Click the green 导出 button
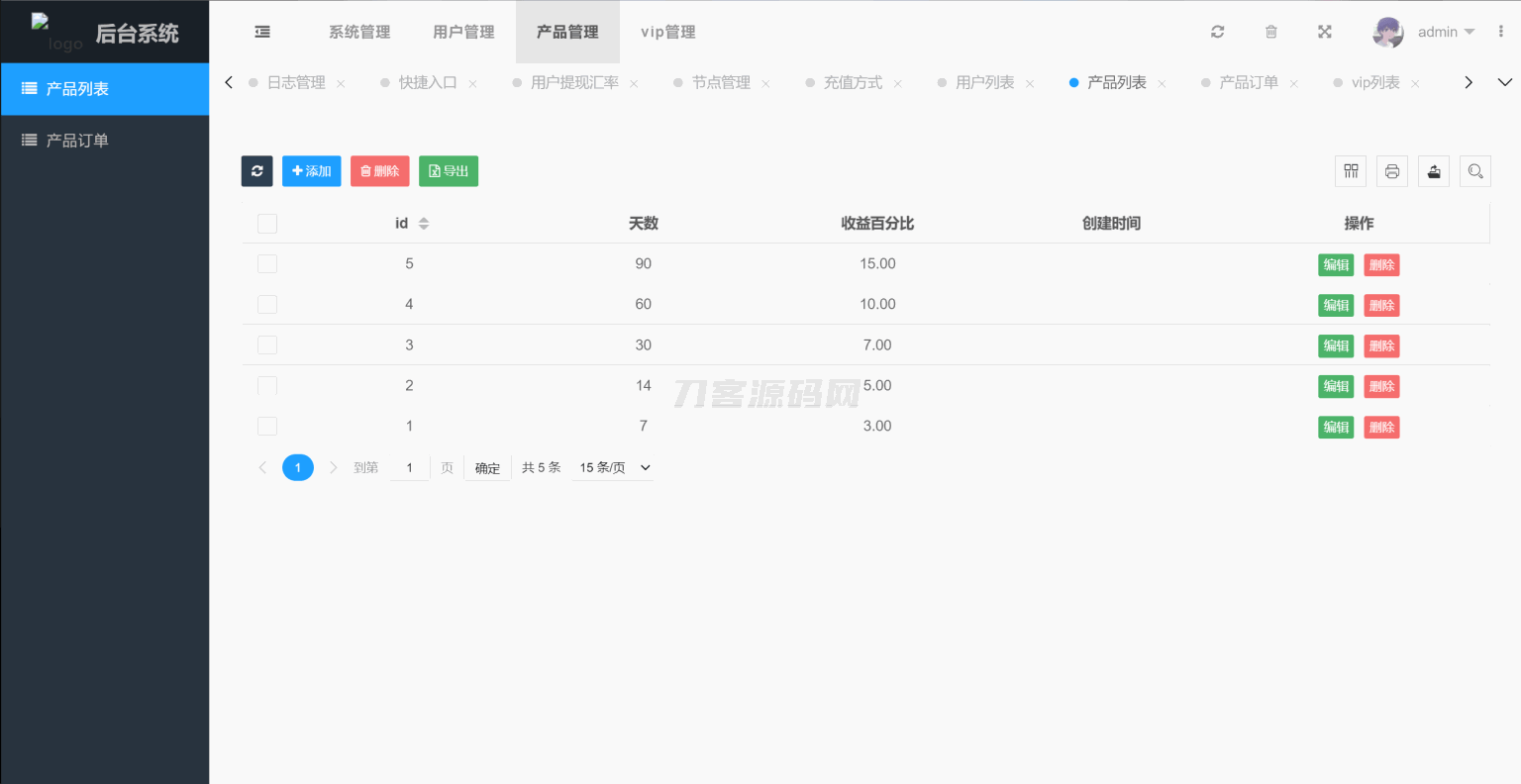The width and height of the screenshot is (1521, 784). [x=449, y=171]
